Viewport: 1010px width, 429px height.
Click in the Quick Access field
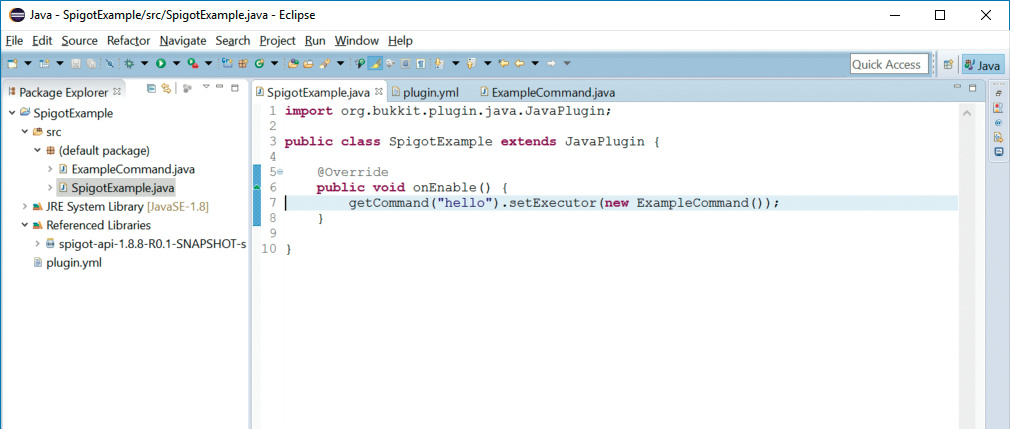[x=890, y=64]
